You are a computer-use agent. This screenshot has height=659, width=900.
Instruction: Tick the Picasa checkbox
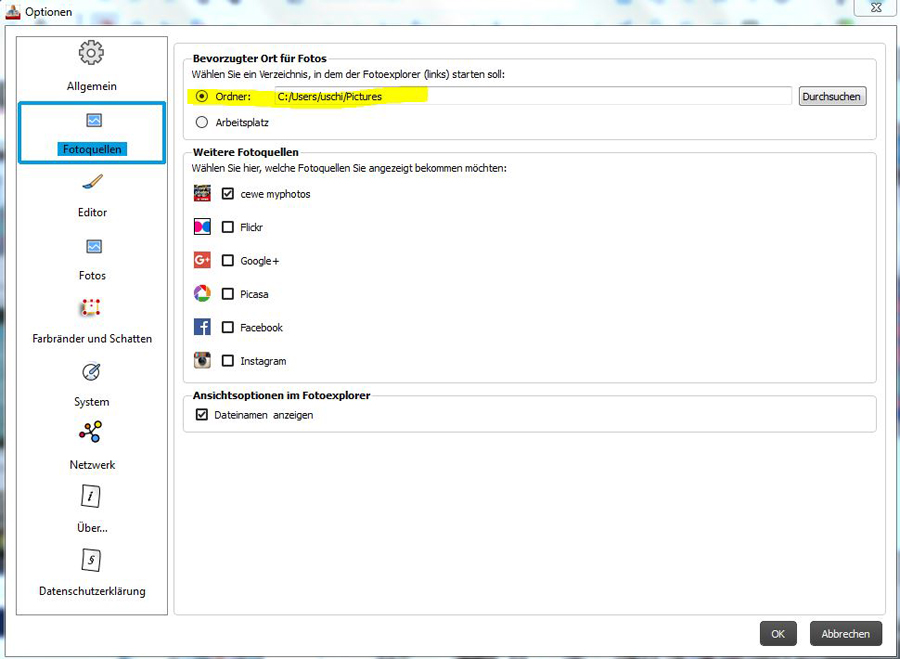pos(228,294)
